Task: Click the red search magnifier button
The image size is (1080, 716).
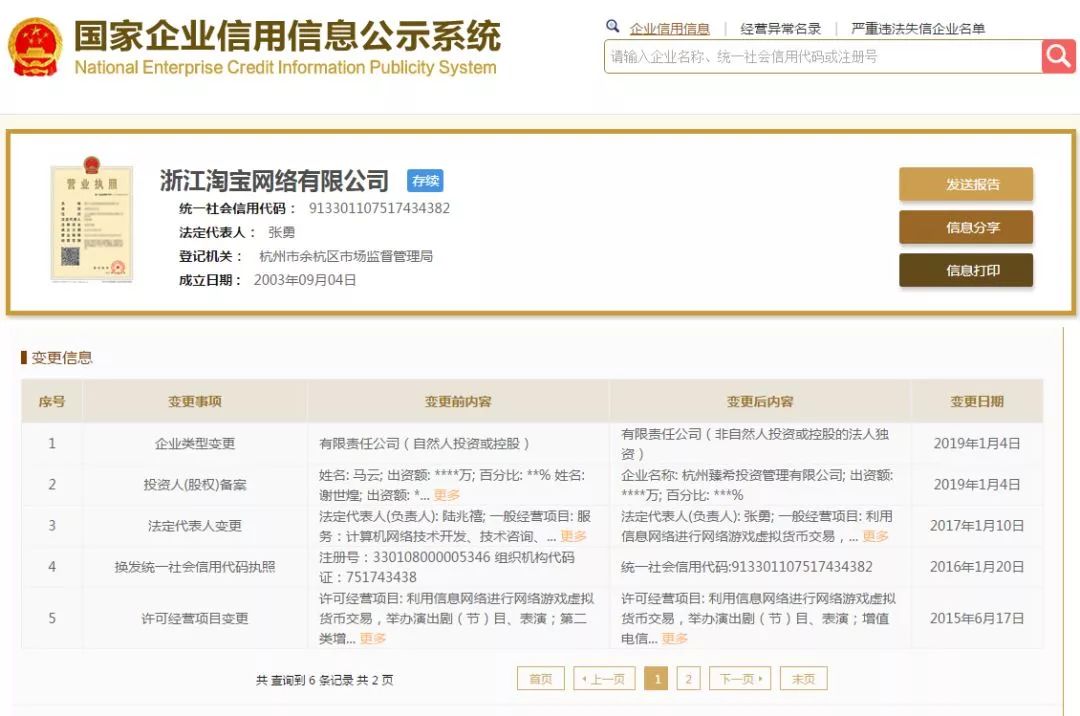Action: pos(1058,56)
